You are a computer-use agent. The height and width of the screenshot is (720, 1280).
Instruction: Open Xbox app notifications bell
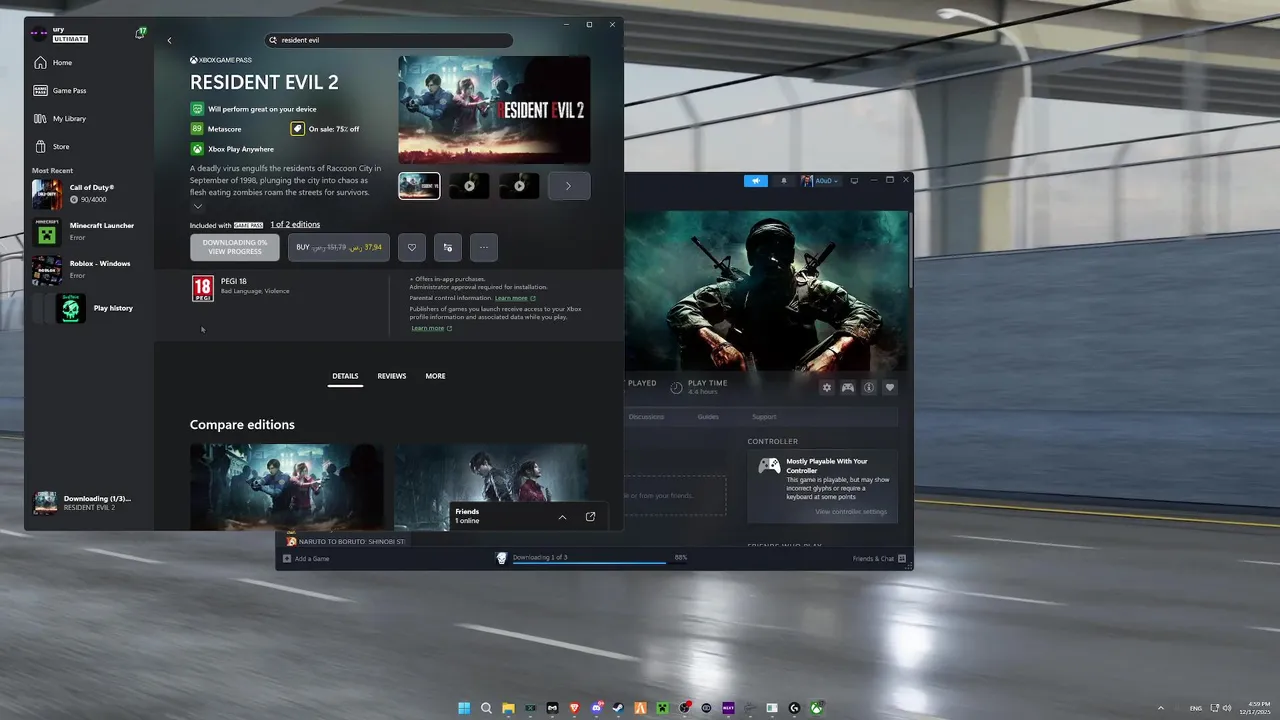[140, 34]
